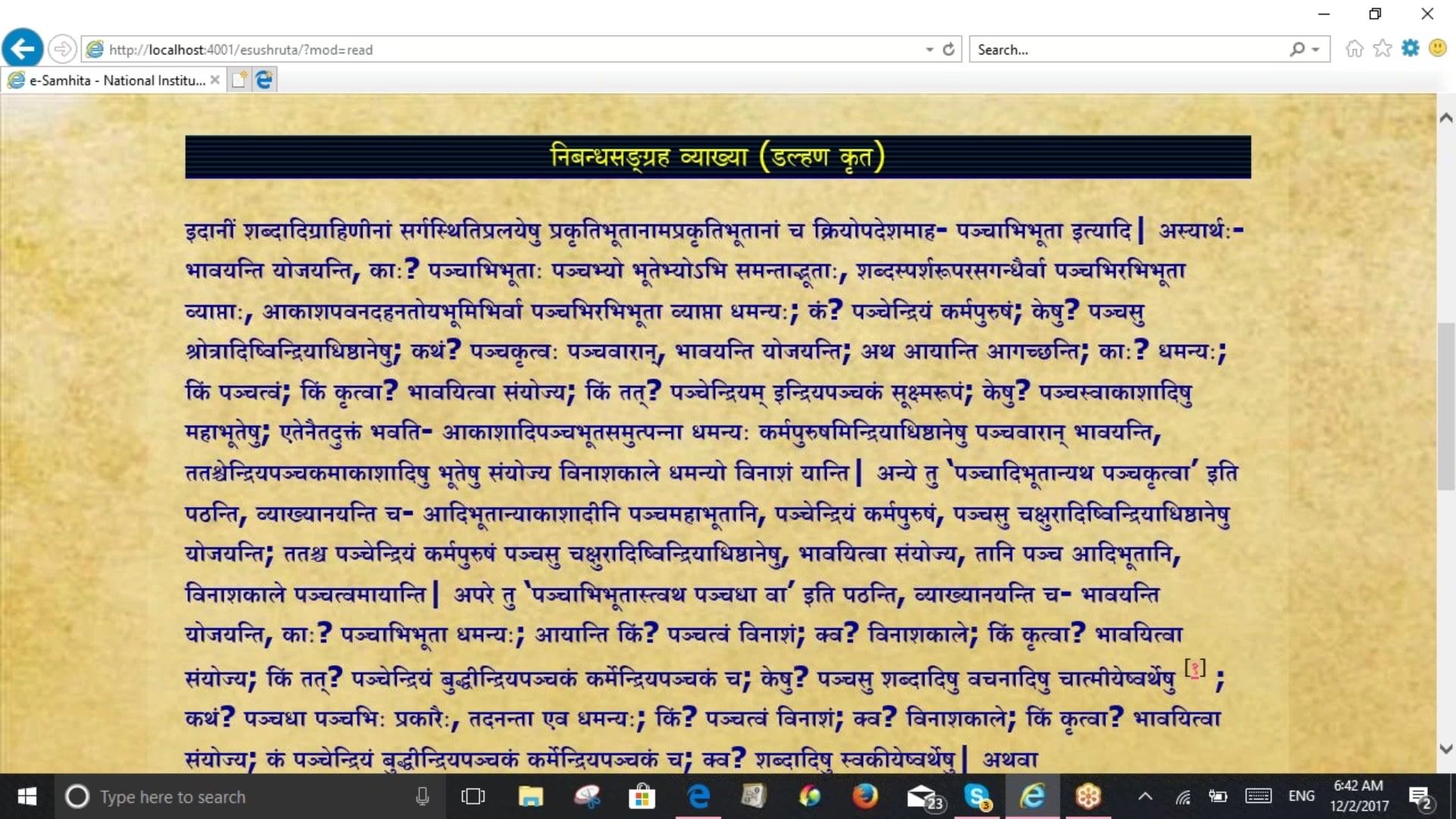
Task: Expand the search provider dropdown arrow
Action: (x=1316, y=49)
